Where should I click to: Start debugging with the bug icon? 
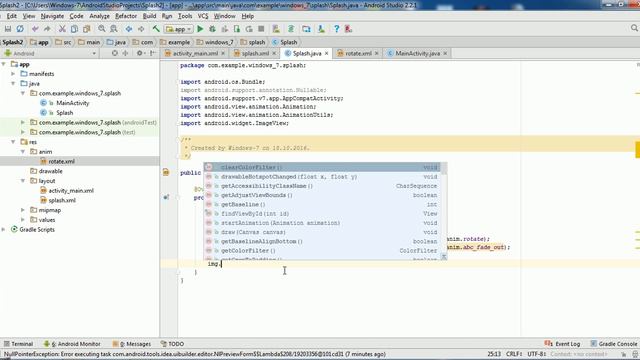(x=212, y=29)
